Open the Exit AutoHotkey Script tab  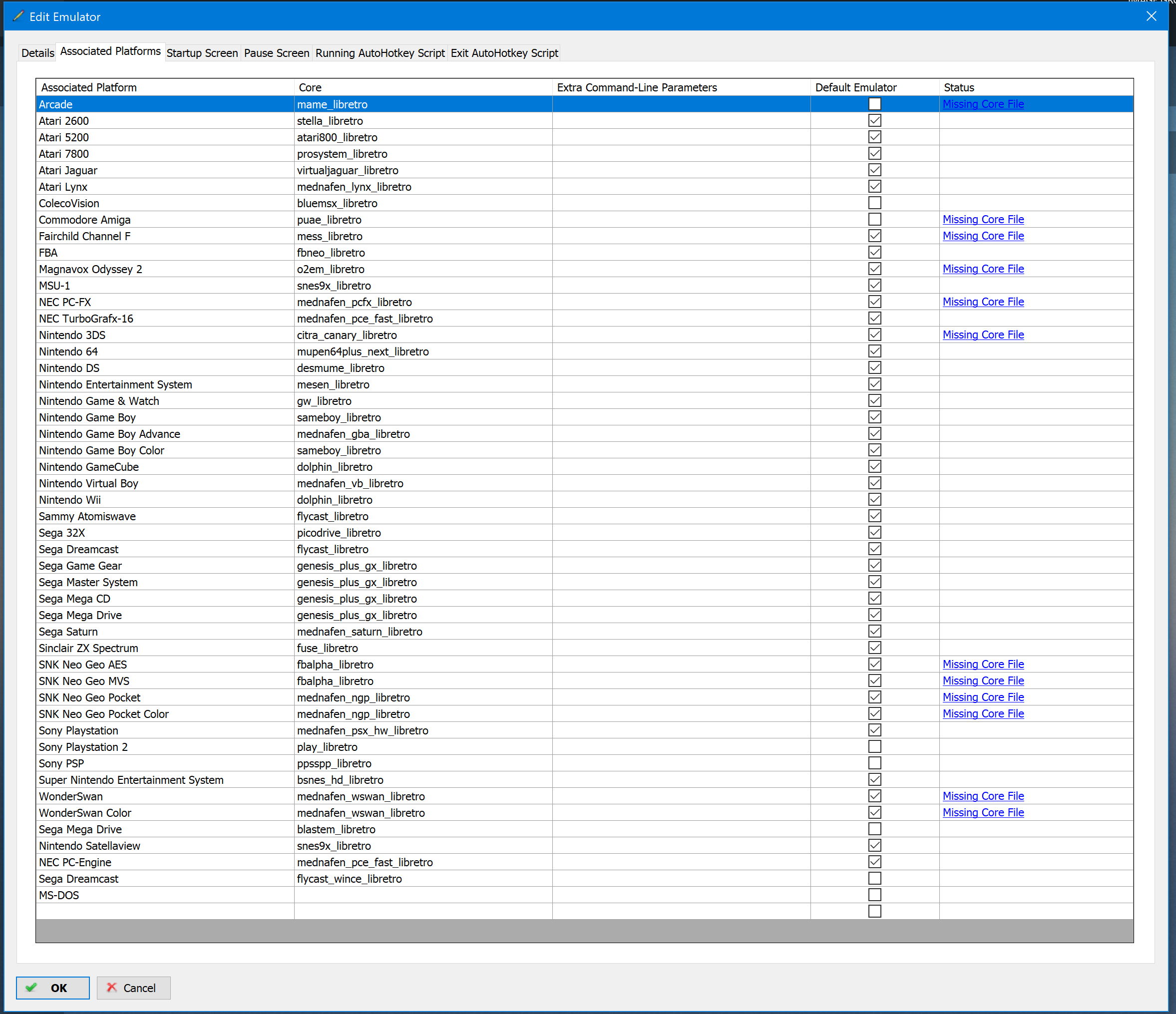click(504, 53)
